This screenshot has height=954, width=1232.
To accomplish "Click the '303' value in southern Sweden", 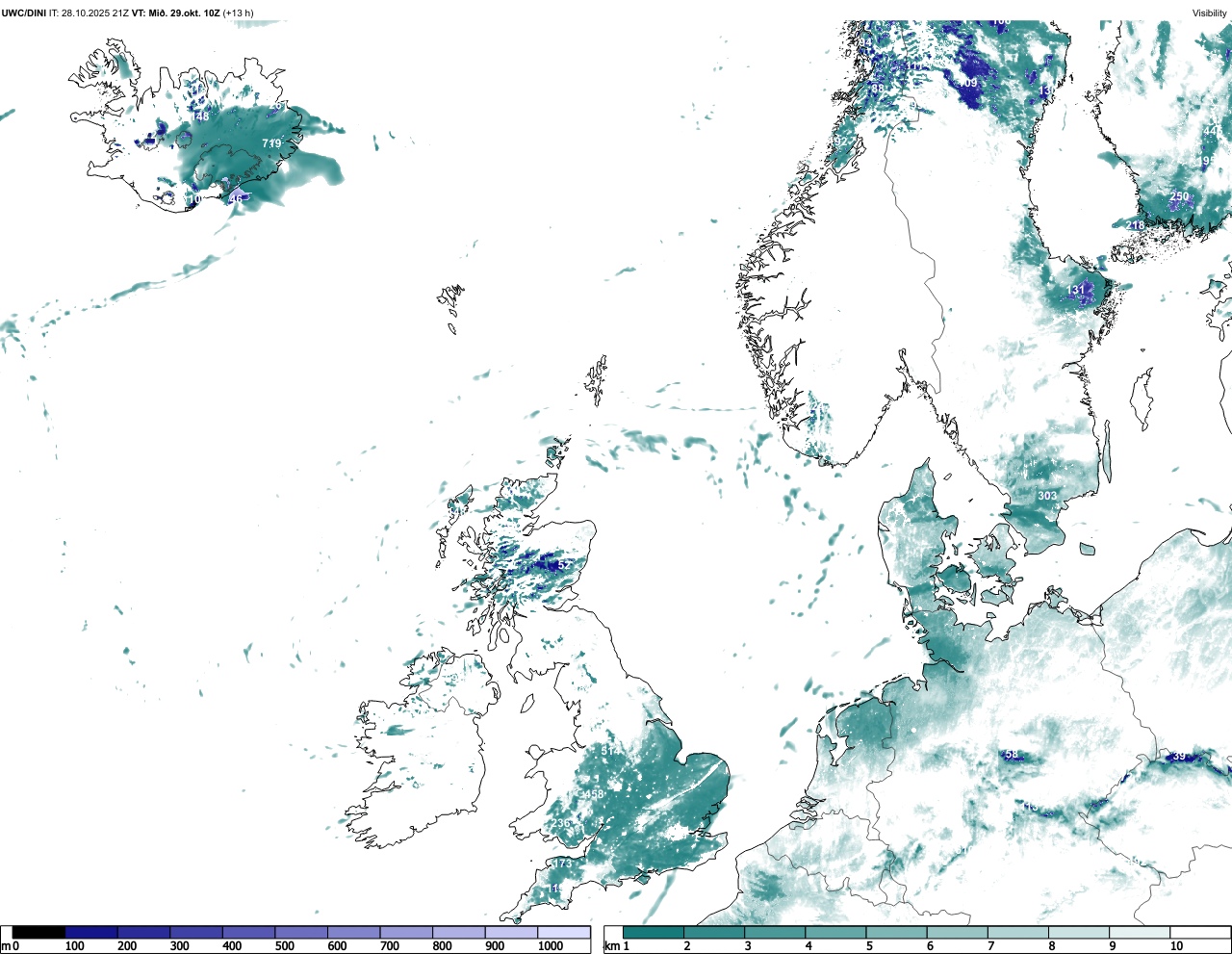I will (1047, 496).
